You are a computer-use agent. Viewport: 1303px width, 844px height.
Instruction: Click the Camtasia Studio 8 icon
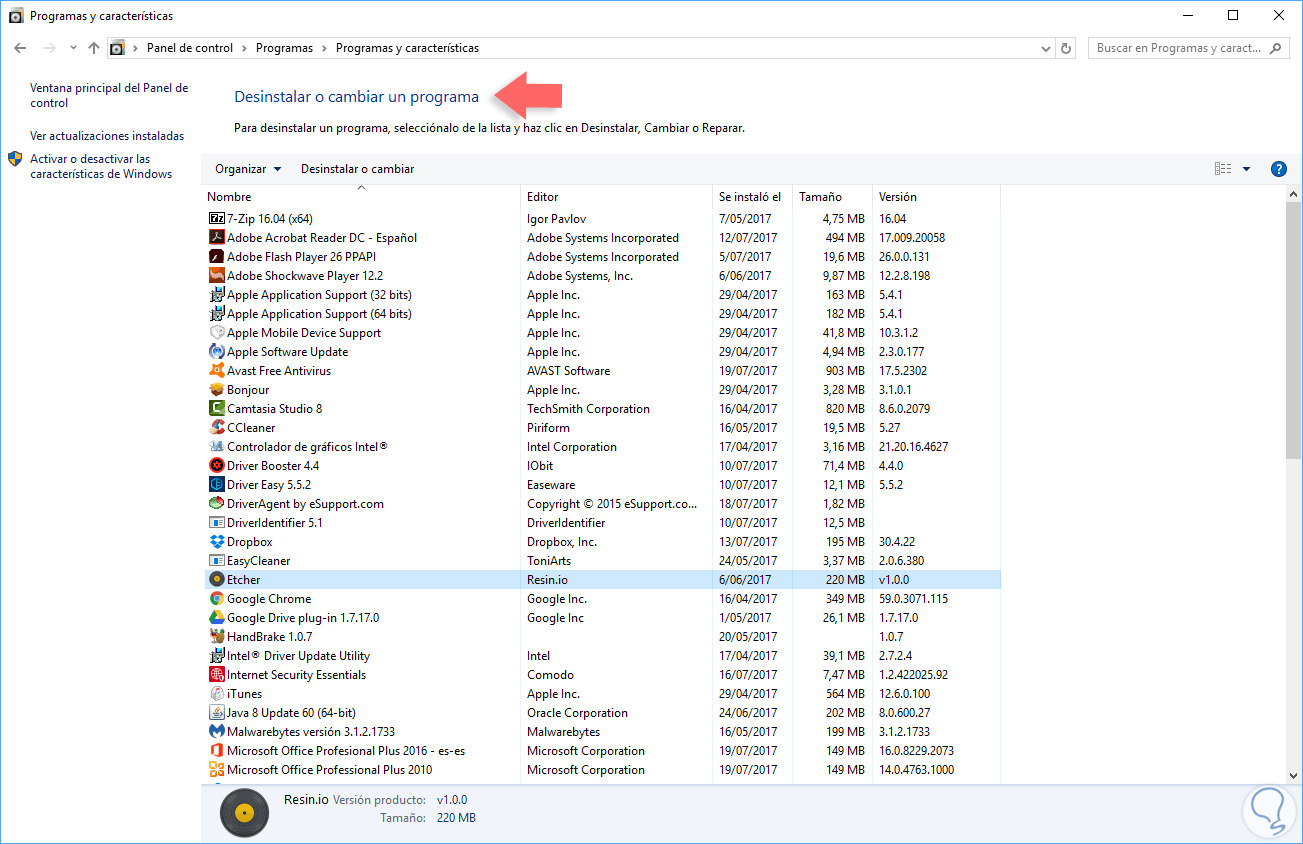click(x=217, y=408)
